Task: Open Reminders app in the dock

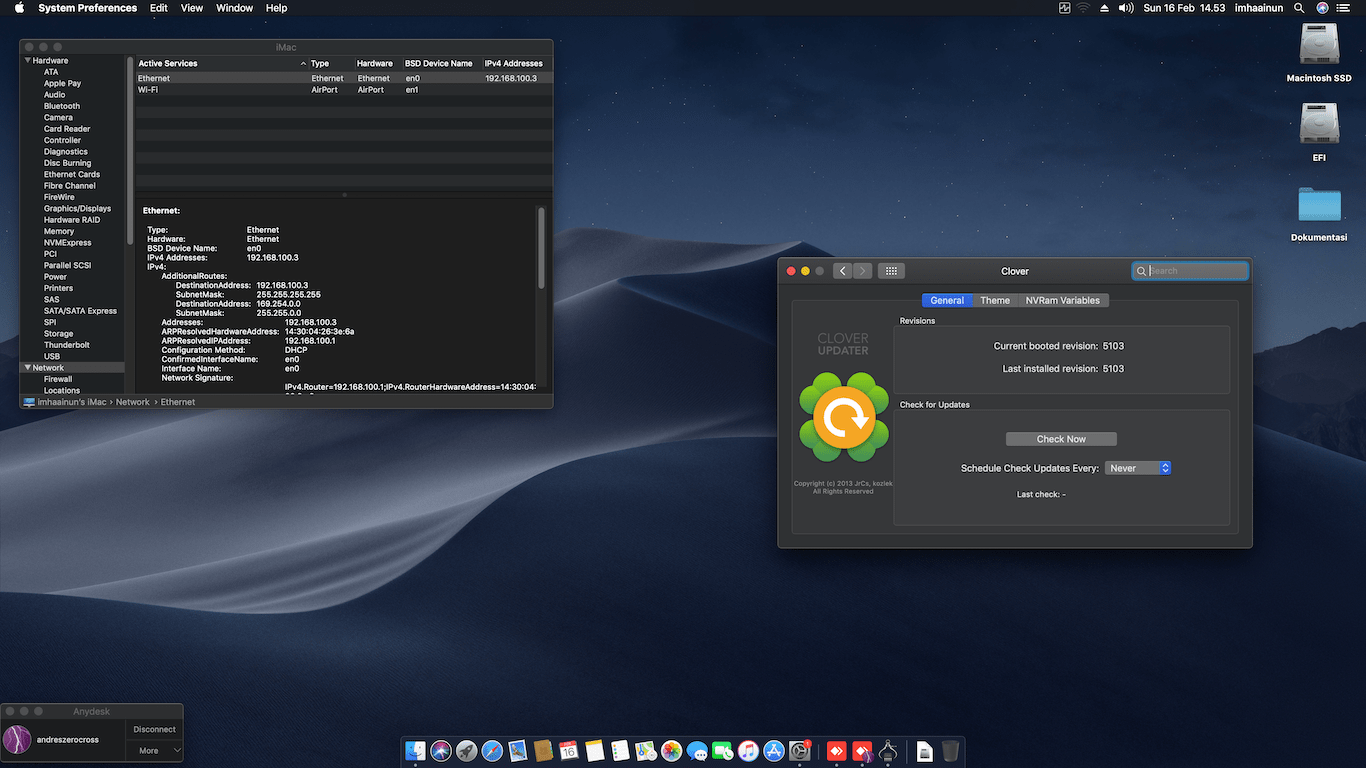Action: click(620, 751)
